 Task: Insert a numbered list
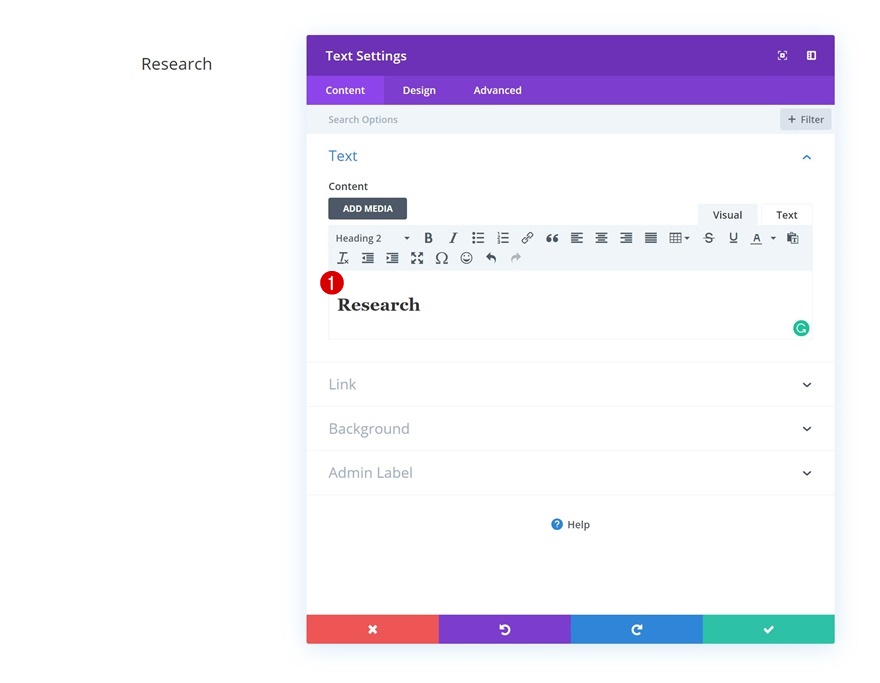pyautogui.click(x=503, y=238)
